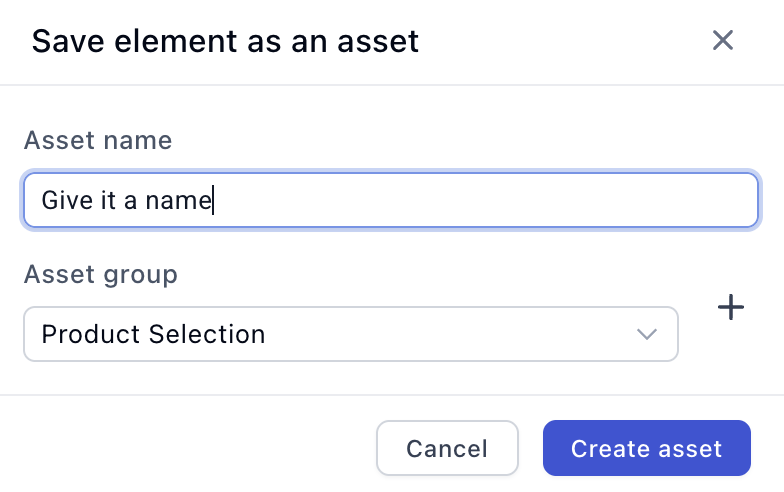This screenshot has width=784, height=492.
Task: Open the Product Selection dropdown
Action: (x=350, y=334)
